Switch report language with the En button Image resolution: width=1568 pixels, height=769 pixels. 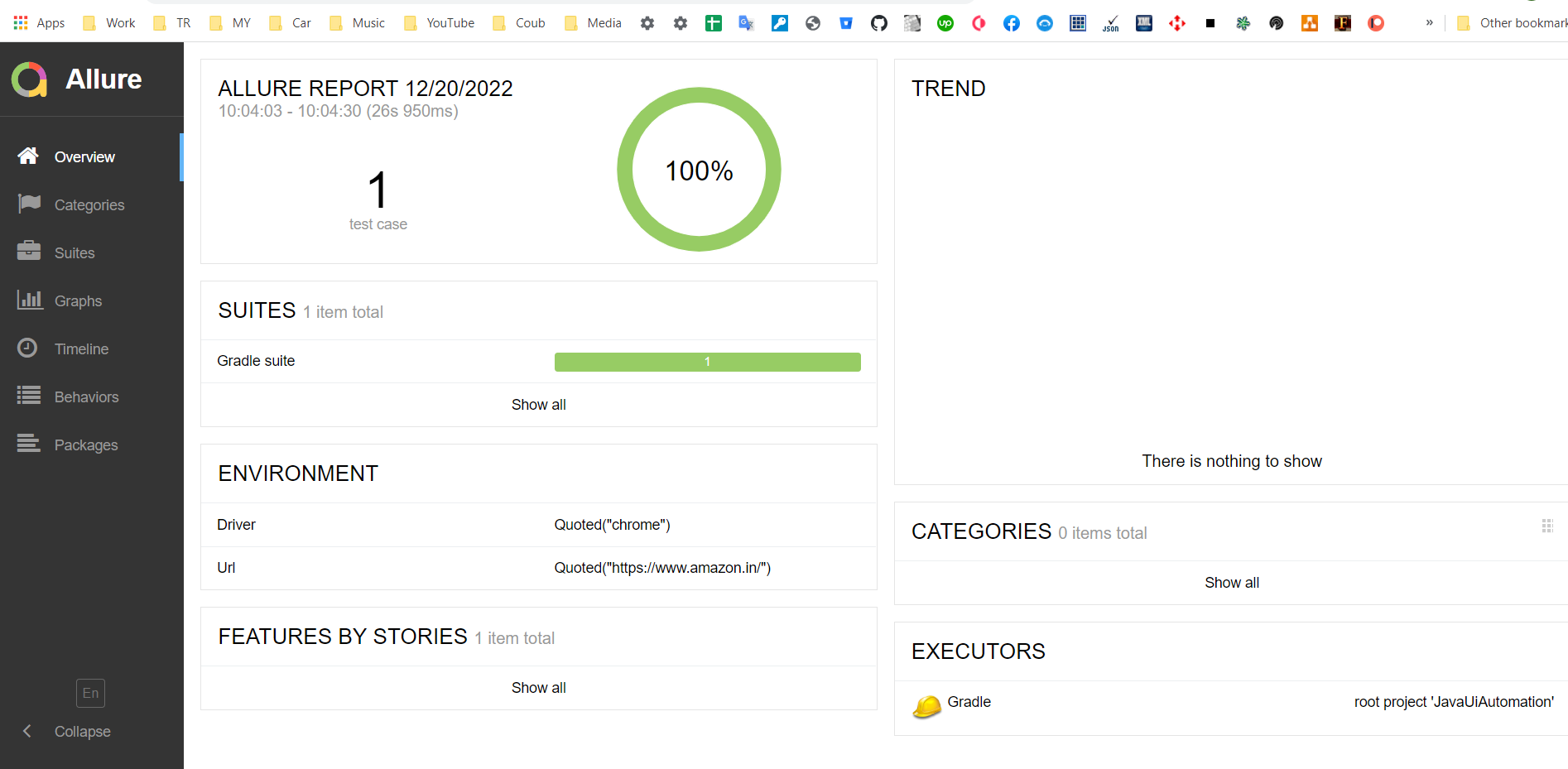pyautogui.click(x=90, y=693)
